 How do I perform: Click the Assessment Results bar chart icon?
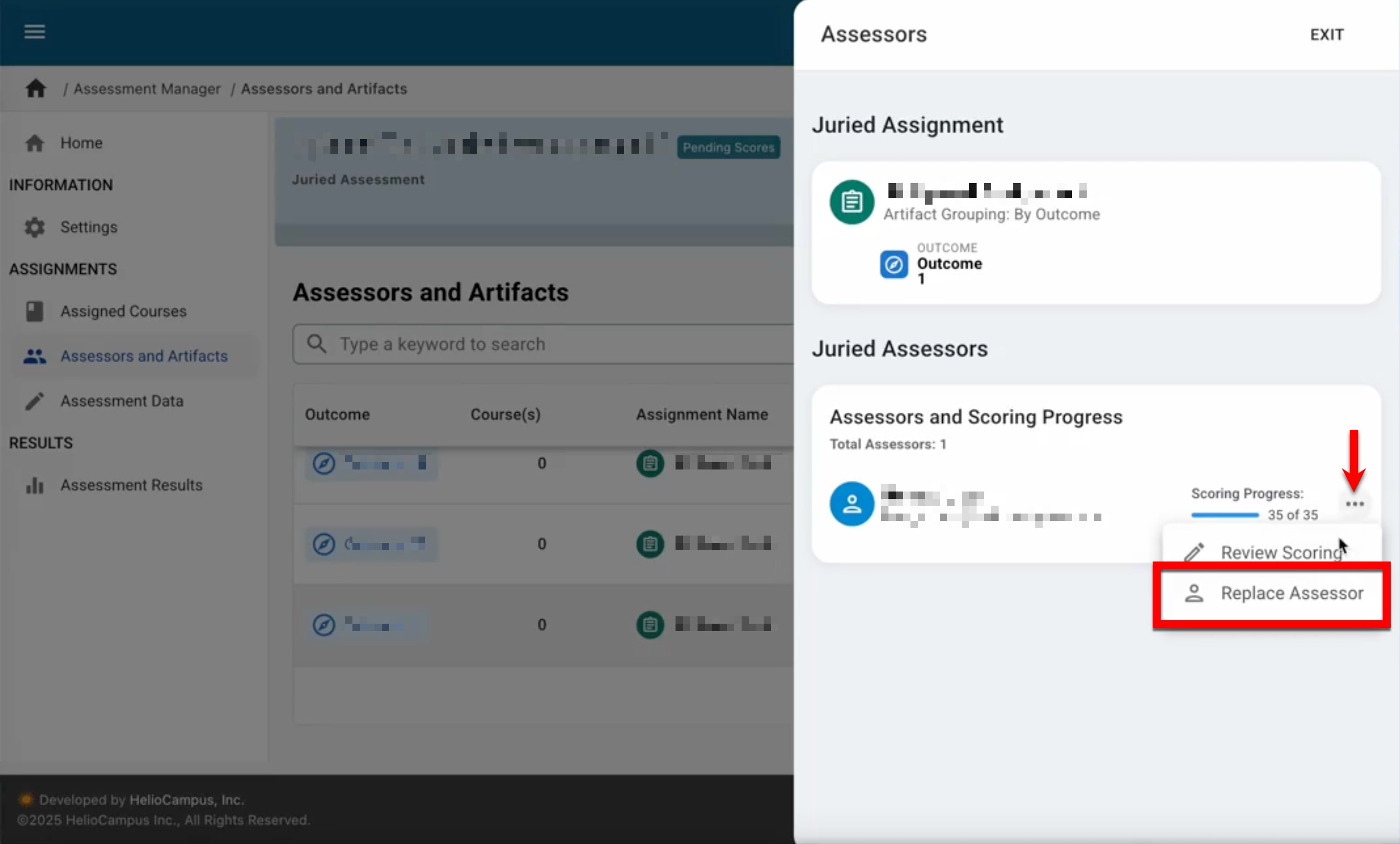pyautogui.click(x=35, y=485)
